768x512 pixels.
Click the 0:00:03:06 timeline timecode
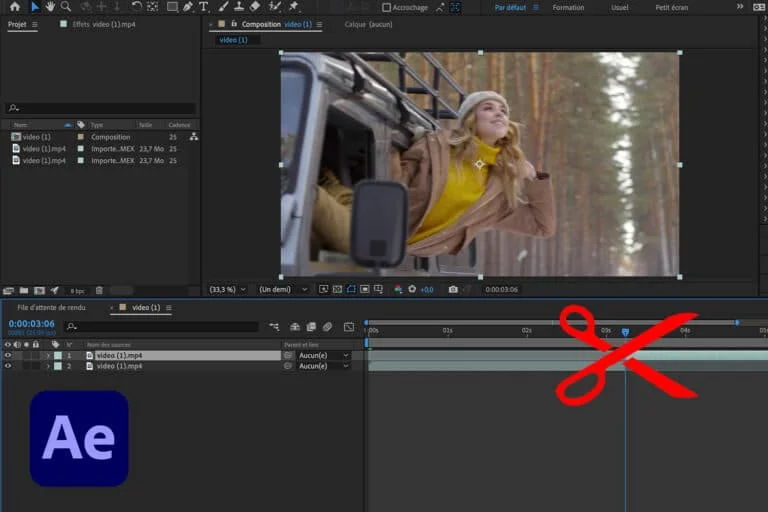point(31,324)
